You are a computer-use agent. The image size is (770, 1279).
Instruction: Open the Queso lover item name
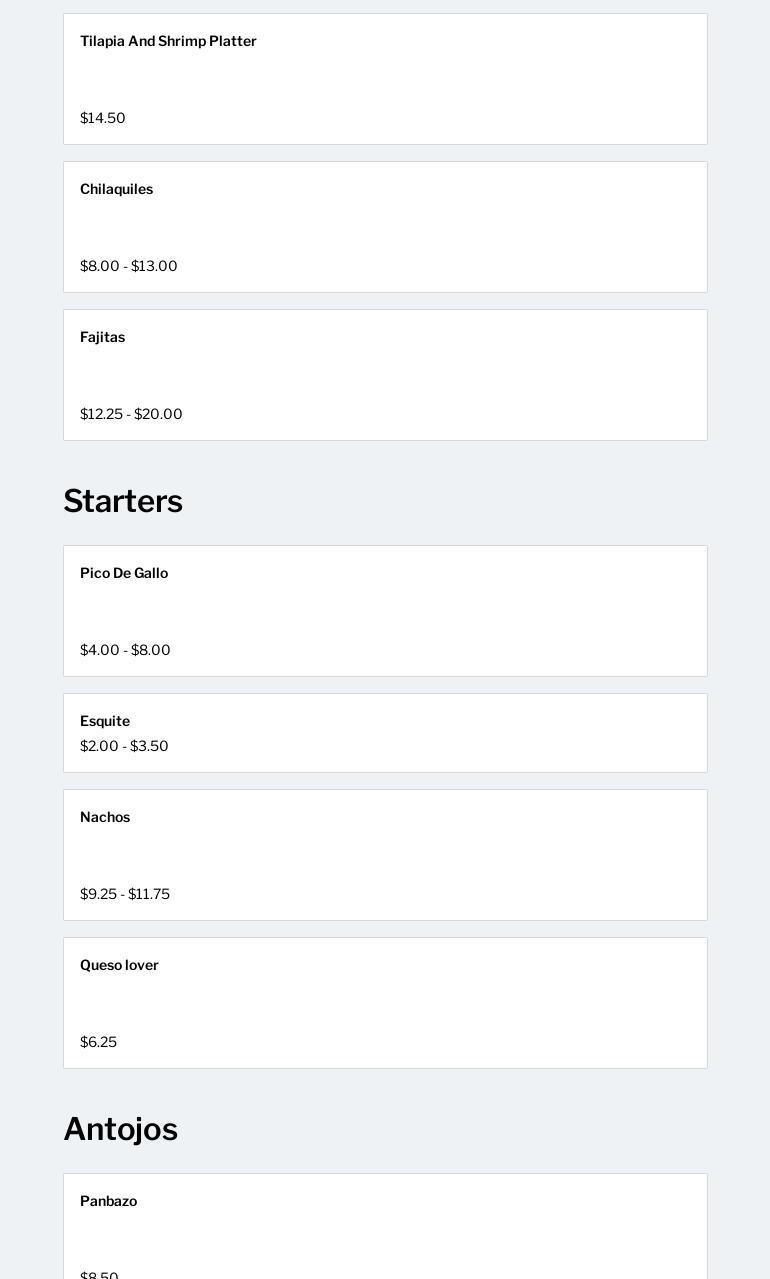click(119, 965)
